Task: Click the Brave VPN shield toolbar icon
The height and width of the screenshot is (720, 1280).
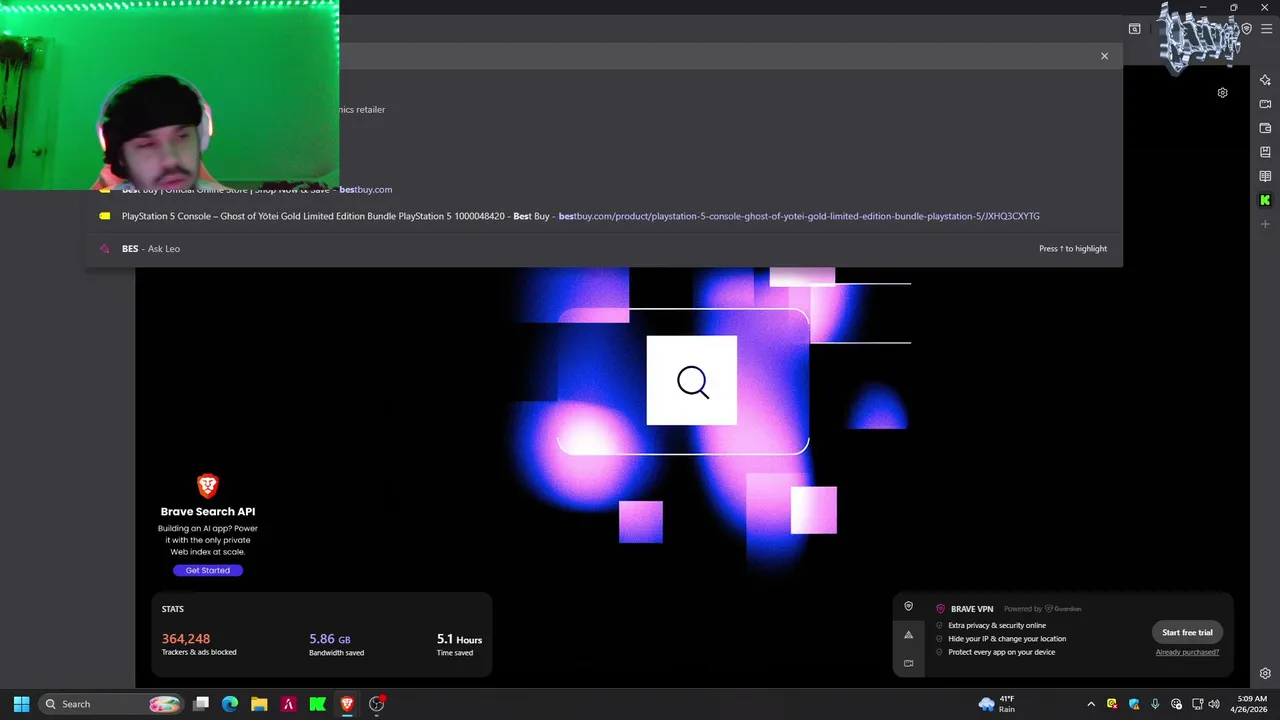Action: pos(1246,29)
